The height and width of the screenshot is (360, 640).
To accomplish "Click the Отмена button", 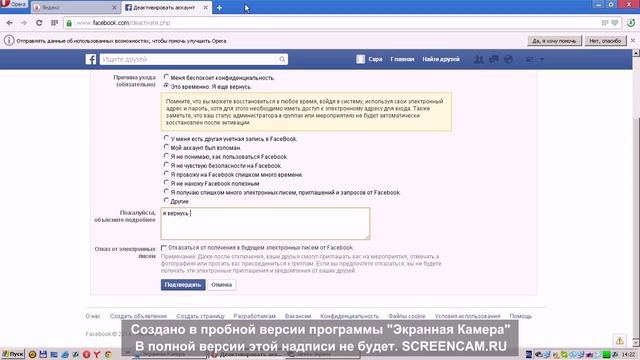I will (x=222, y=285).
